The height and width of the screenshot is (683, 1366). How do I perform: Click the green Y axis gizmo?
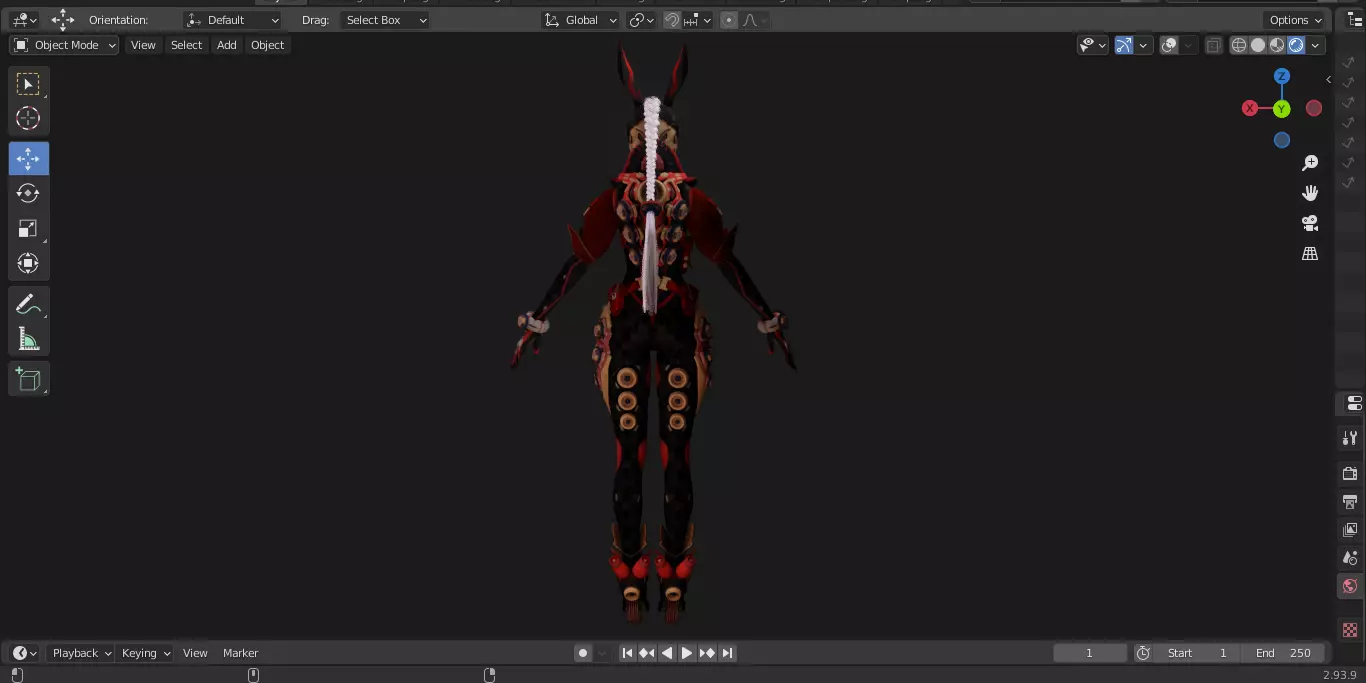click(x=1282, y=108)
